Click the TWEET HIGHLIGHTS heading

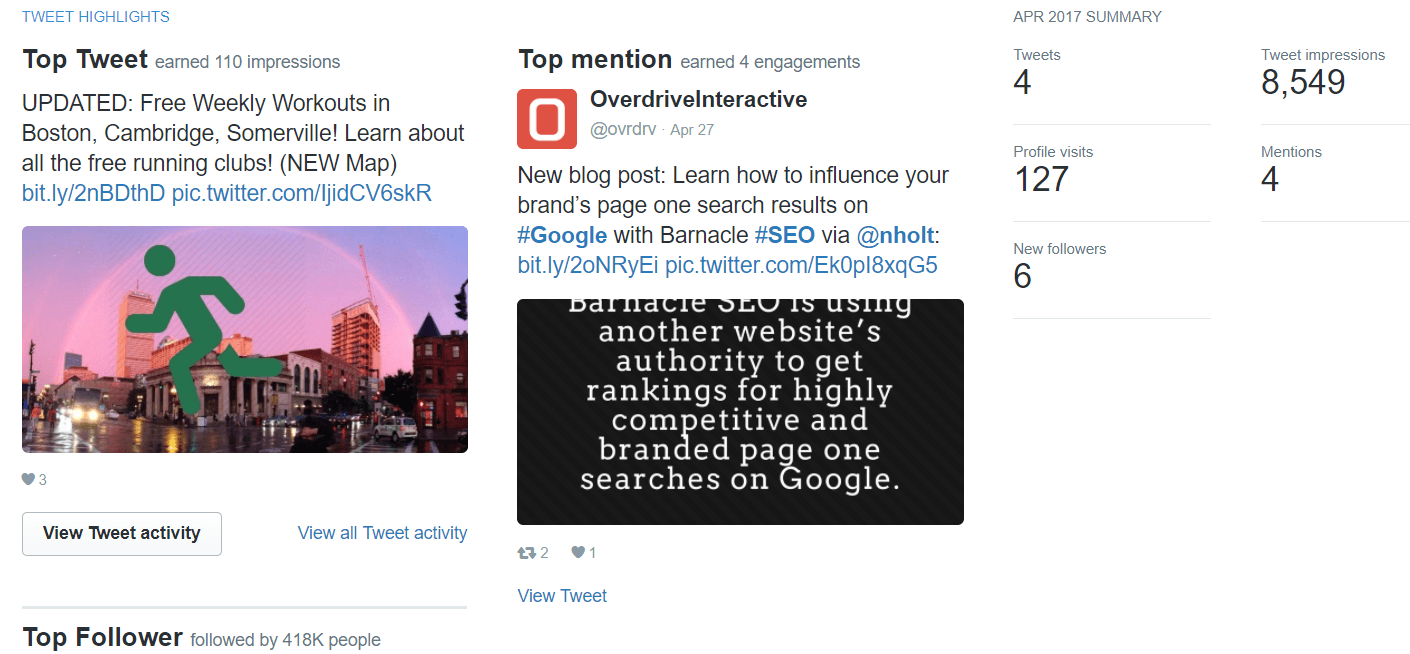[x=96, y=17]
